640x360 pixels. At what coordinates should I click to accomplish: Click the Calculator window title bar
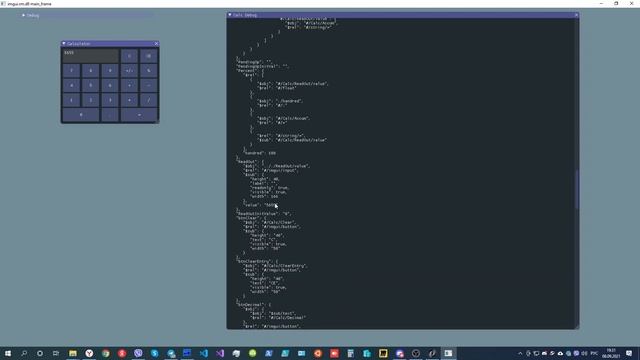click(x=110, y=43)
